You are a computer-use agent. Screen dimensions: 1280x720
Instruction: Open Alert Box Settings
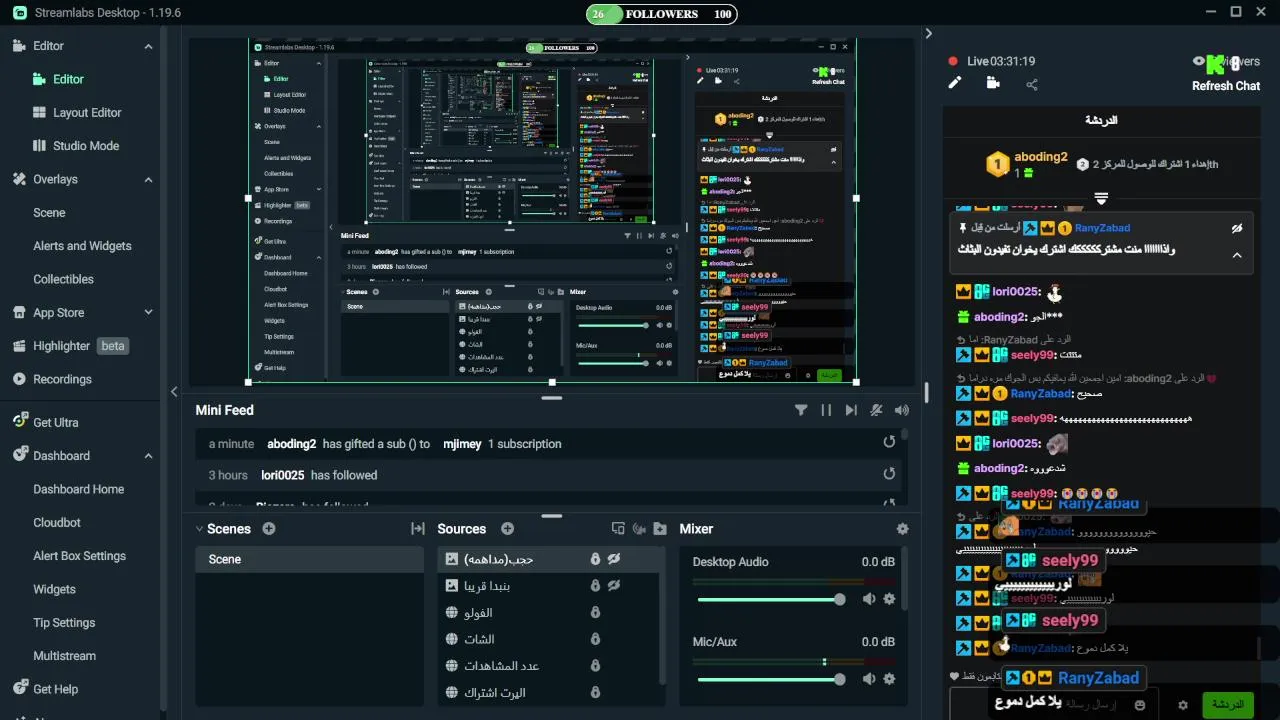point(79,555)
